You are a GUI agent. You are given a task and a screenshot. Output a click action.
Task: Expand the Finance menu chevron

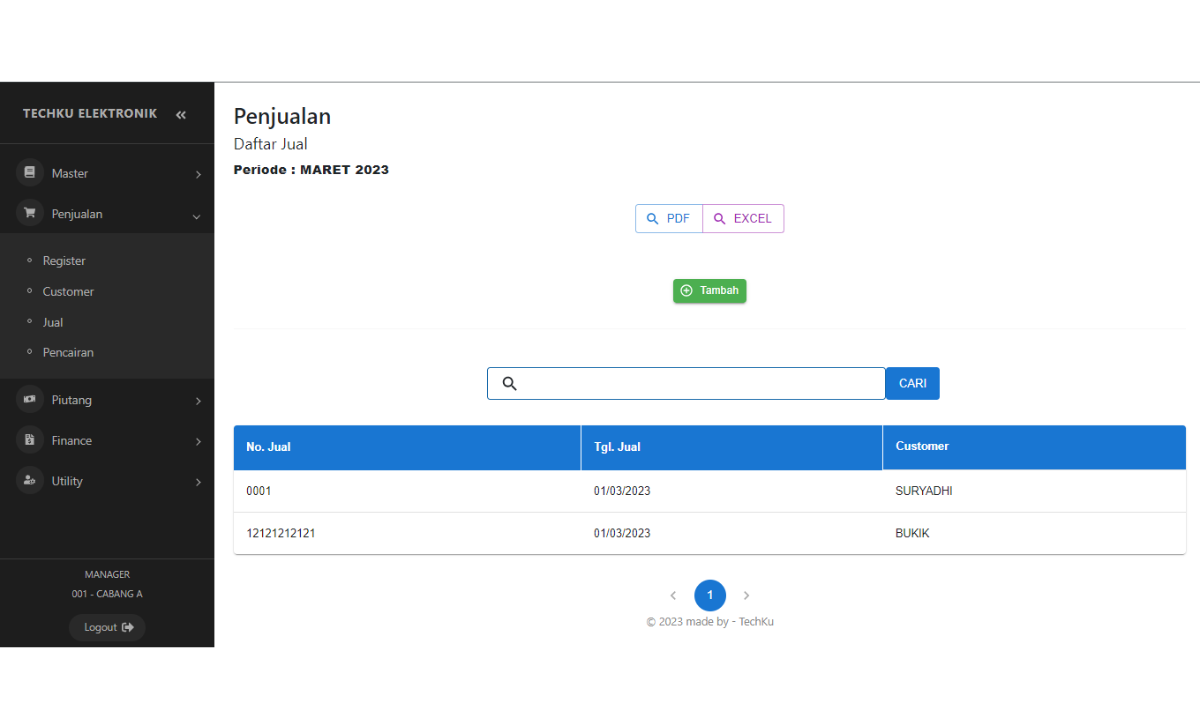click(x=198, y=442)
